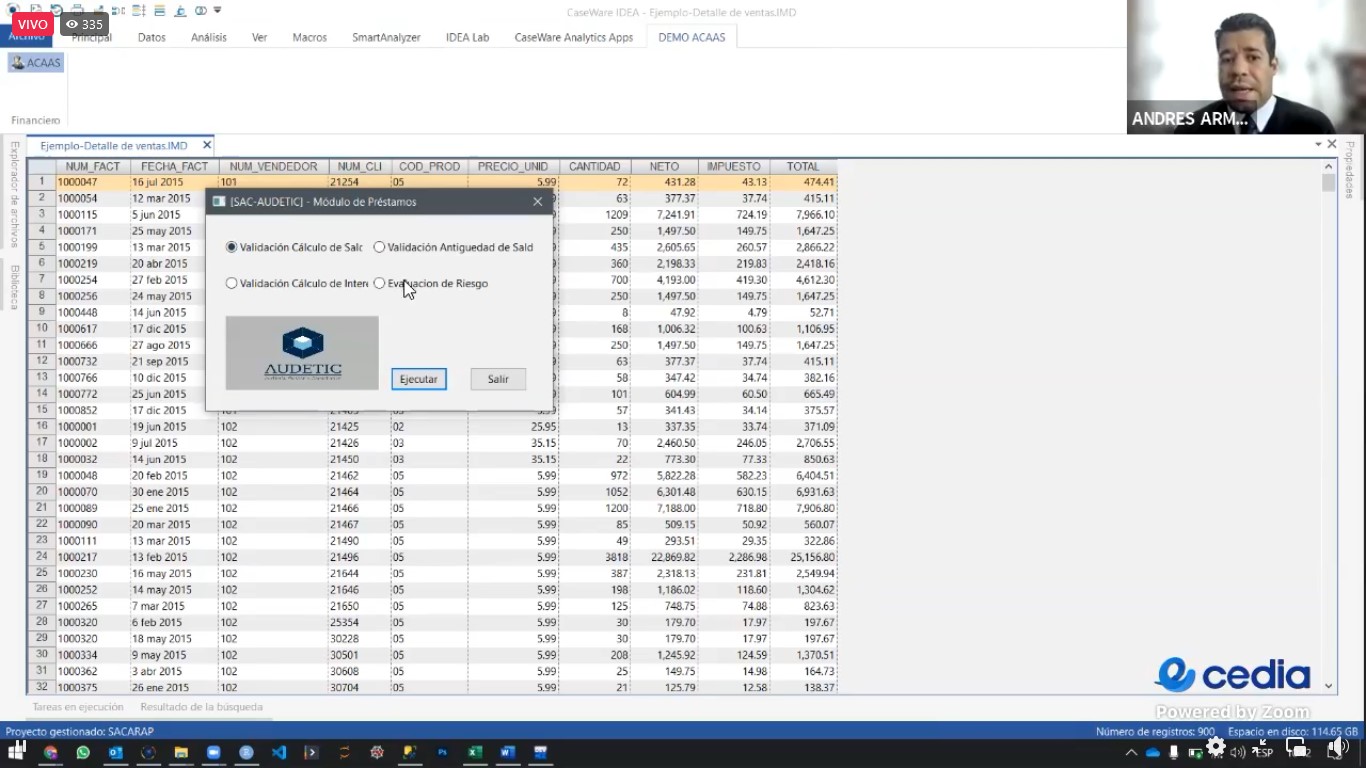
Task: Select Evaluación de Riesgo radio option
Action: (x=430, y=283)
